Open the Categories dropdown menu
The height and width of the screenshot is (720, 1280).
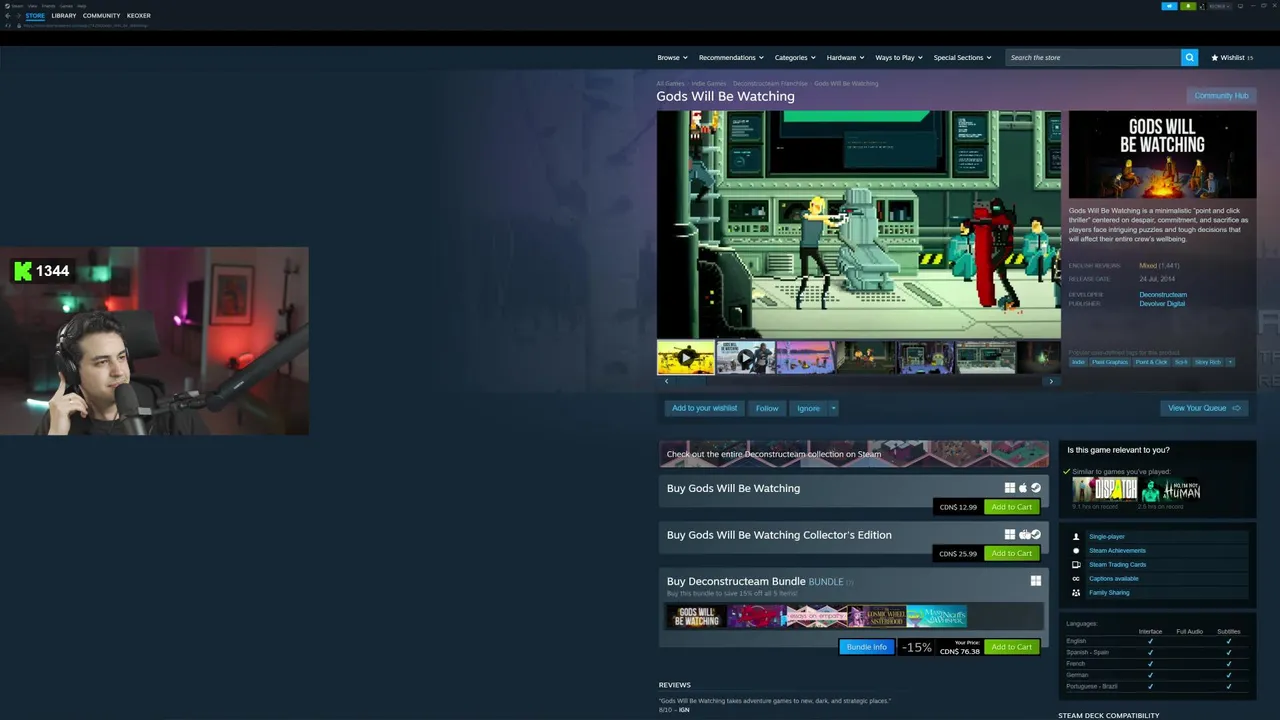(x=795, y=58)
